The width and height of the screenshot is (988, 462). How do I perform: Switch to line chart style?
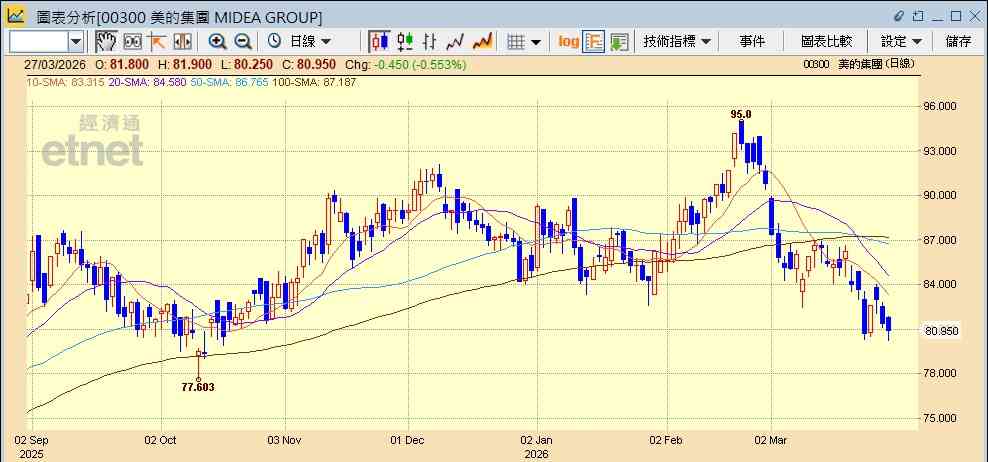click(455, 42)
